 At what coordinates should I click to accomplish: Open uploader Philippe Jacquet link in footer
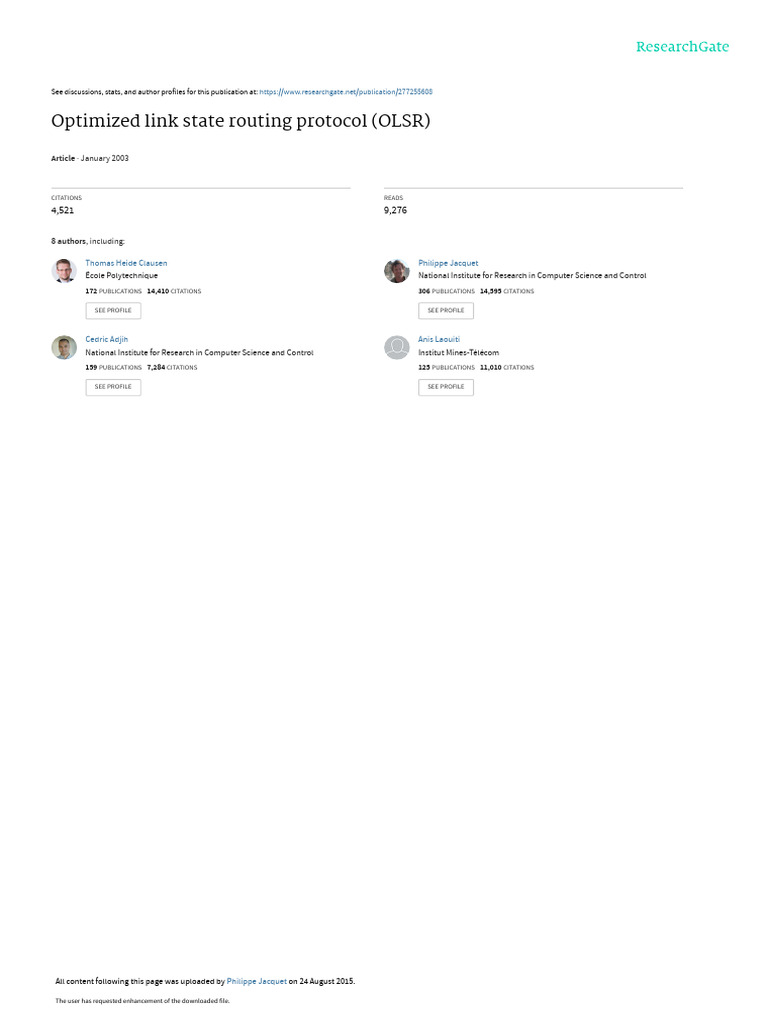[257, 982]
